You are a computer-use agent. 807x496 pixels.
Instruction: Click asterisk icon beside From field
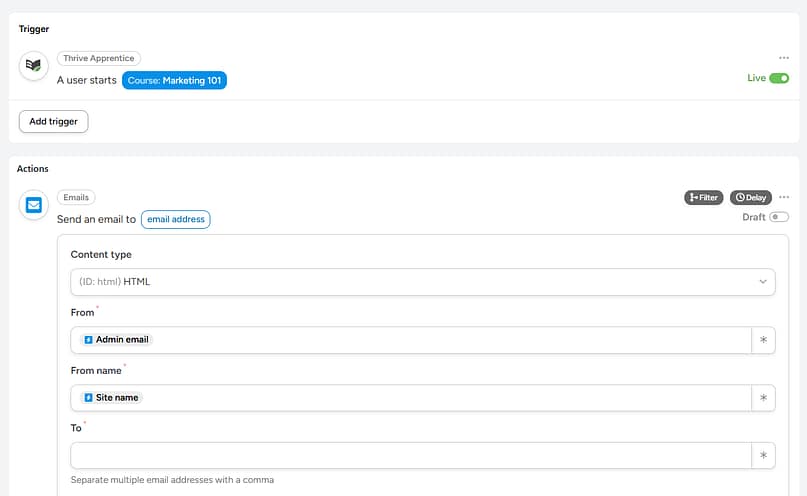[763, 340]
